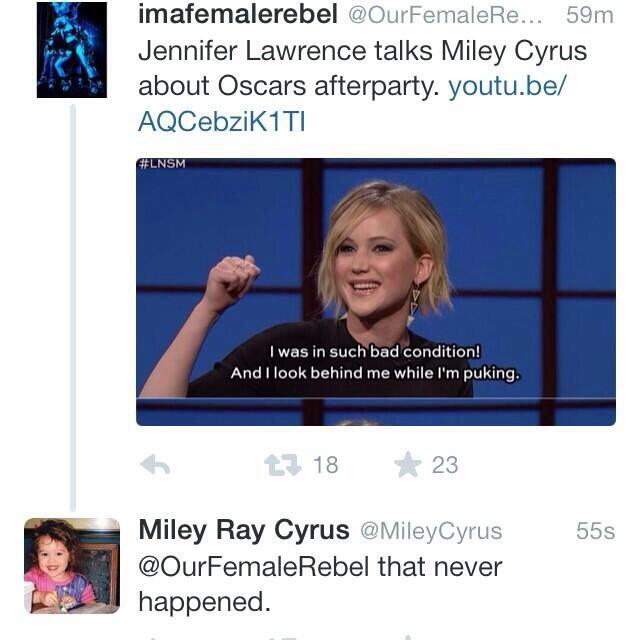Favorite the tweet using the star icon
Image resolution: width=640 pixels, height=640 pixels.
(x=408, y=465)
